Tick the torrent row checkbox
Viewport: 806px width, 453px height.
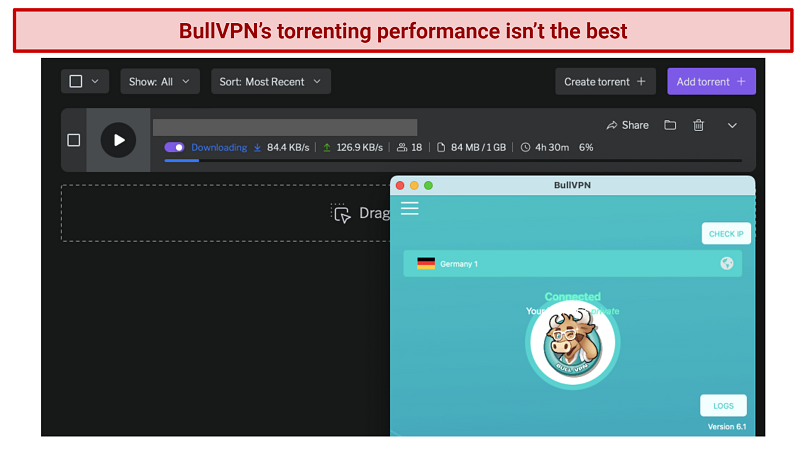click(74, 140)
